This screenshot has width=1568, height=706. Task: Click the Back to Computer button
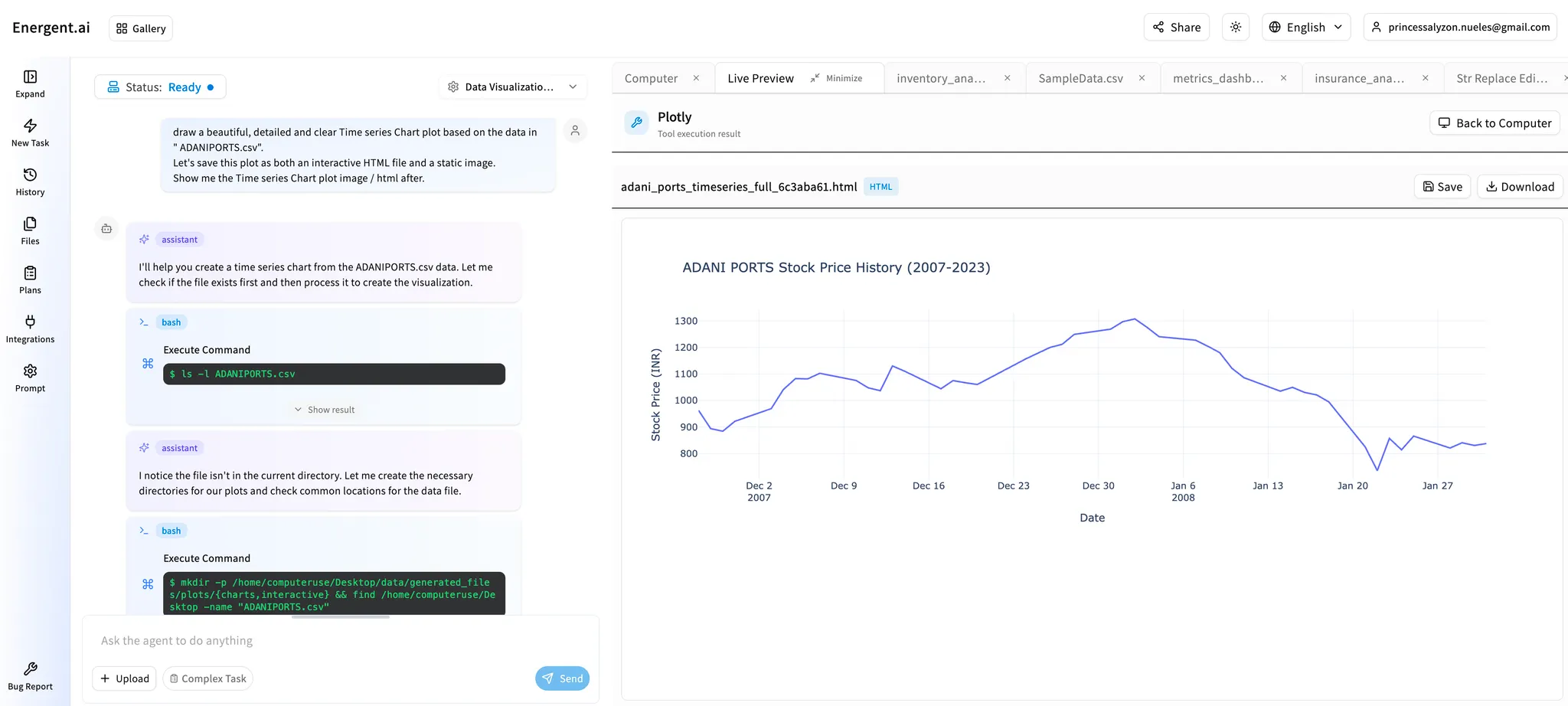point(1494,123)
